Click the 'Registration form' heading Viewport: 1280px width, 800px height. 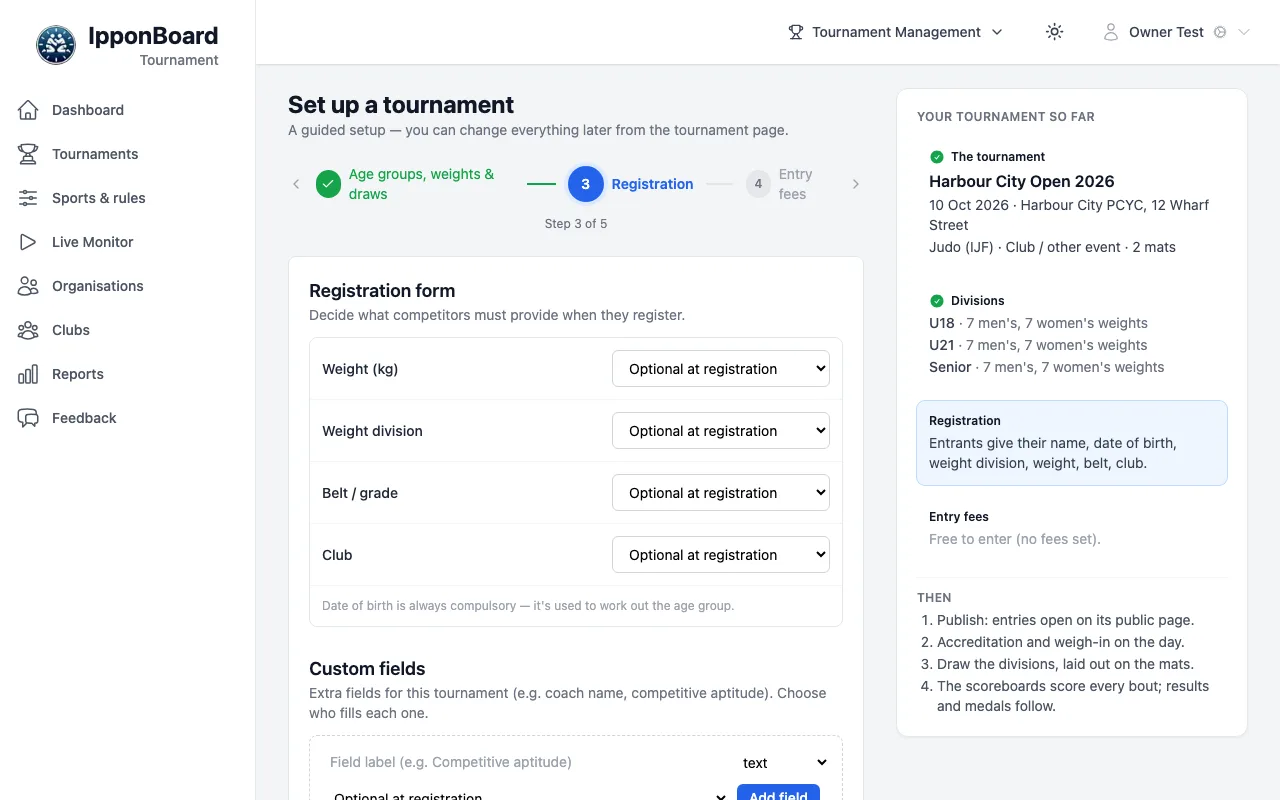[382, 291]
